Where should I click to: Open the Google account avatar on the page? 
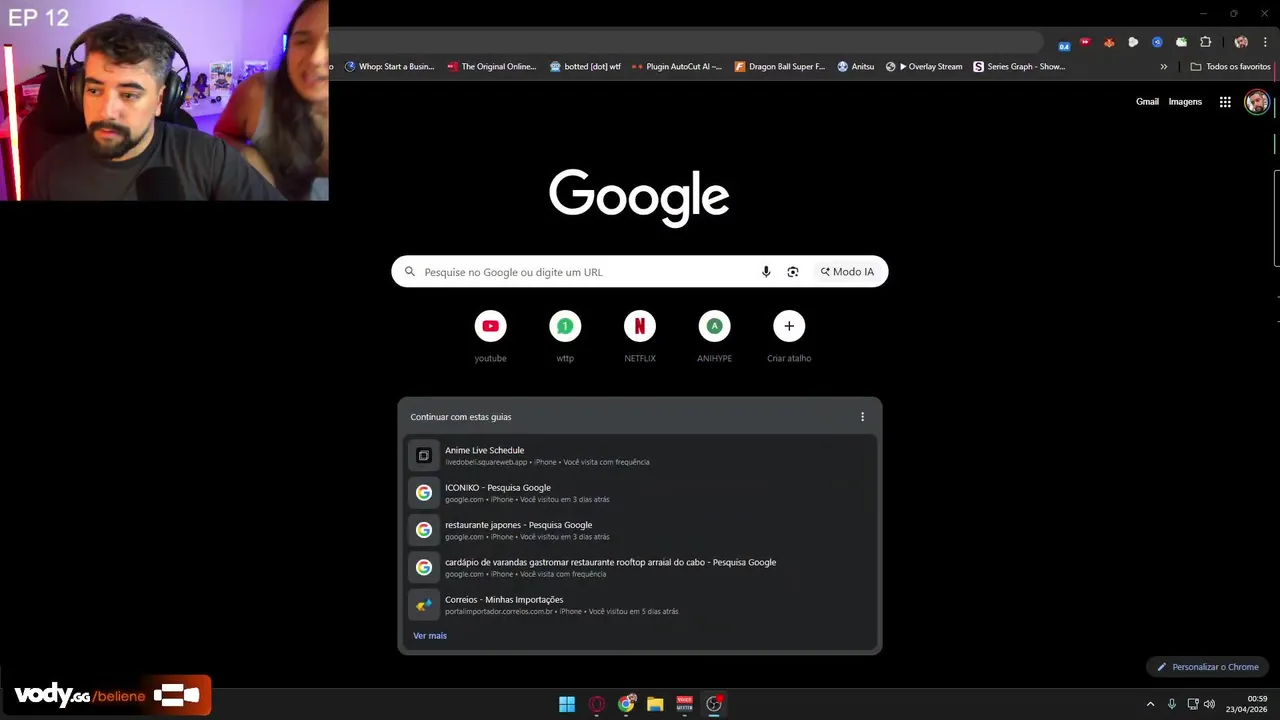pos(1257,102)
